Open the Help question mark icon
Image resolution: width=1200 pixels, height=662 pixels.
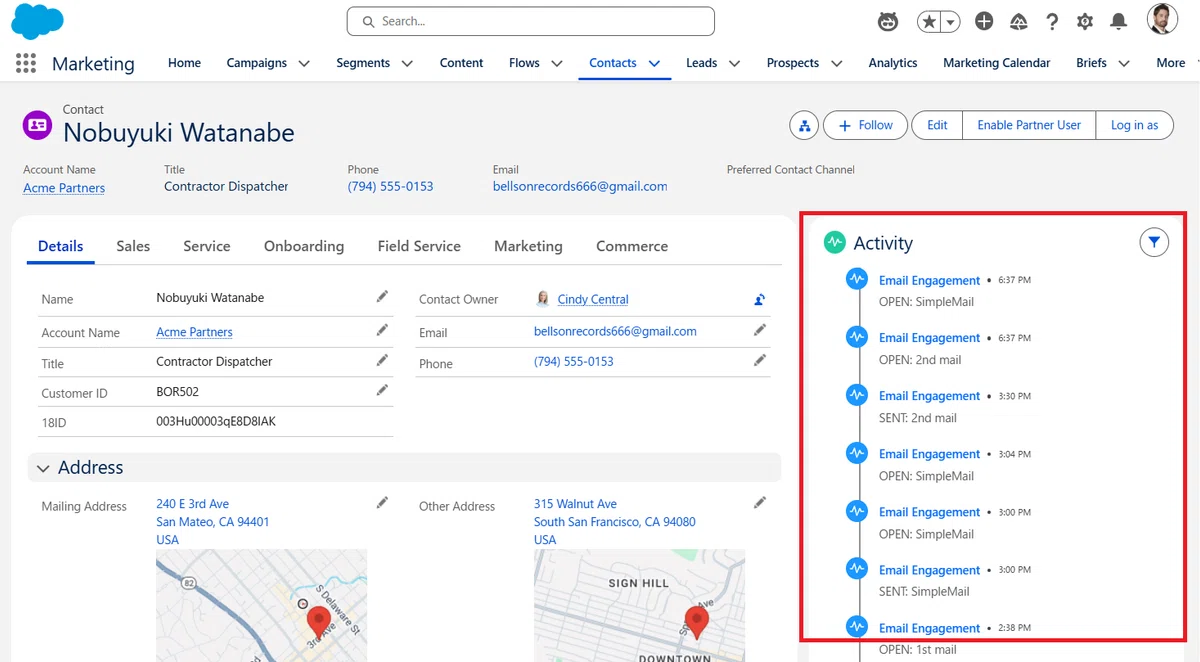click(x=1052, y=21)
